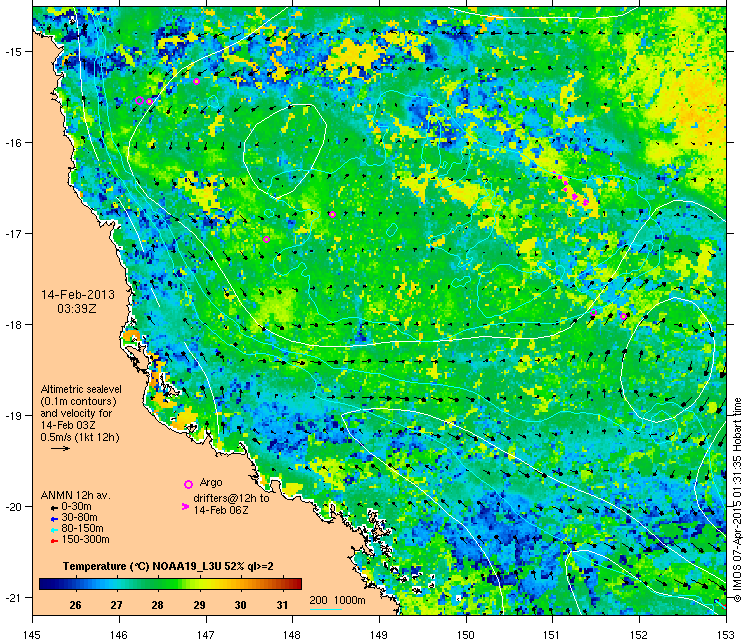This screenshot has height=640, width=750.
Task: Click the colorbar tick label 27
Action: [117, 605]
